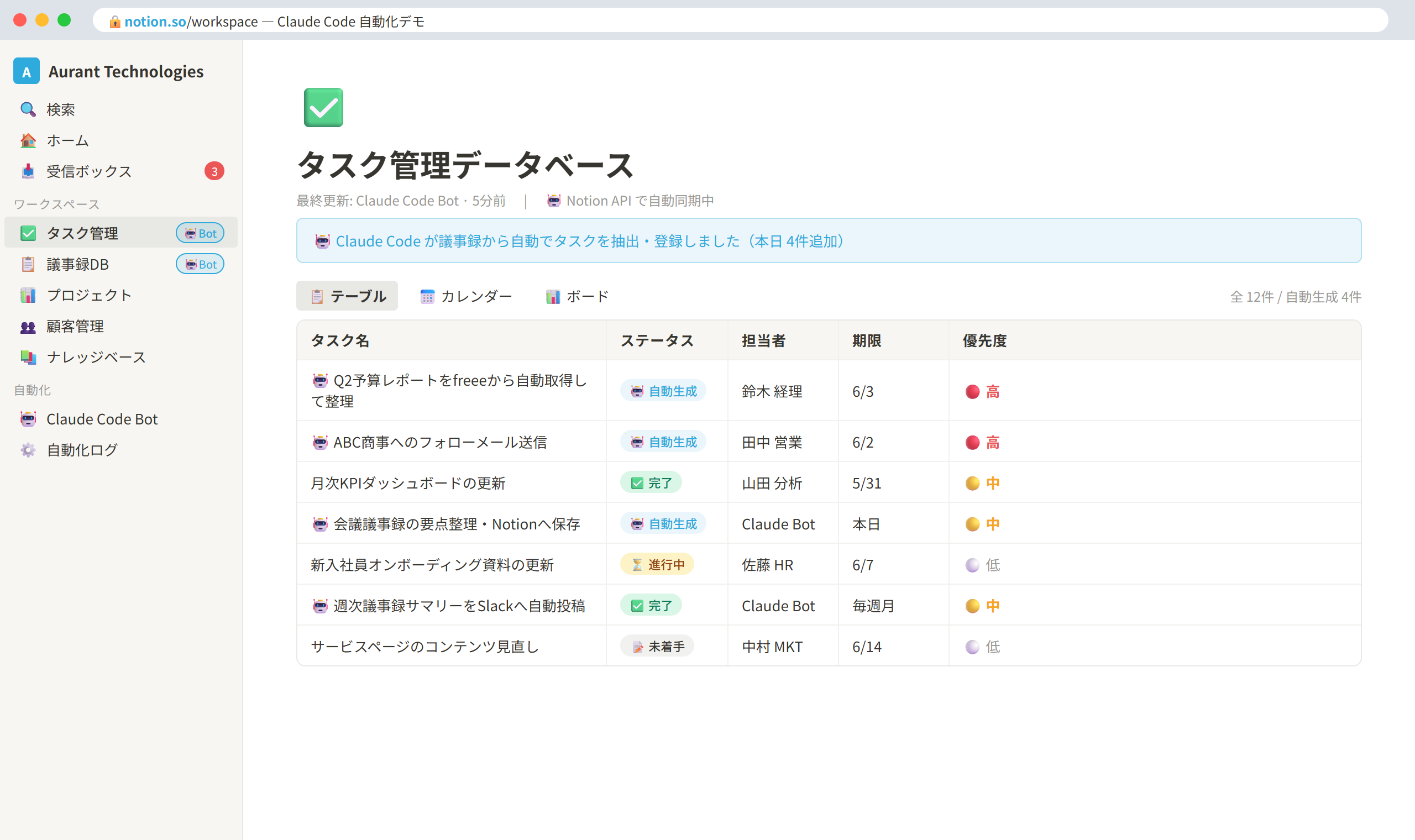Click the 未着手 status on サービスページ row
This screenshot has width=1415, height=840.
click(x=657, y=647)
